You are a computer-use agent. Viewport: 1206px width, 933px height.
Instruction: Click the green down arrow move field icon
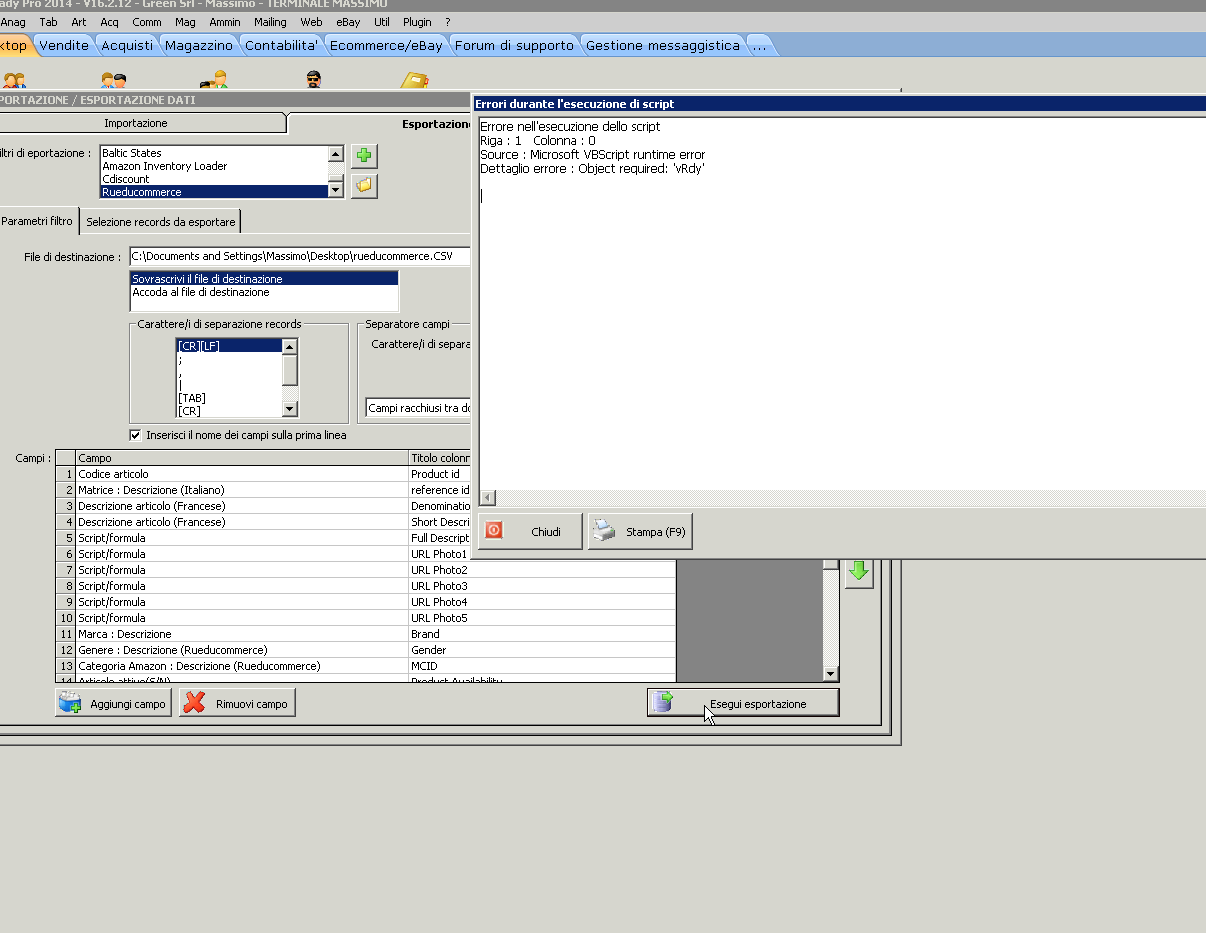(x=859, y=573)
